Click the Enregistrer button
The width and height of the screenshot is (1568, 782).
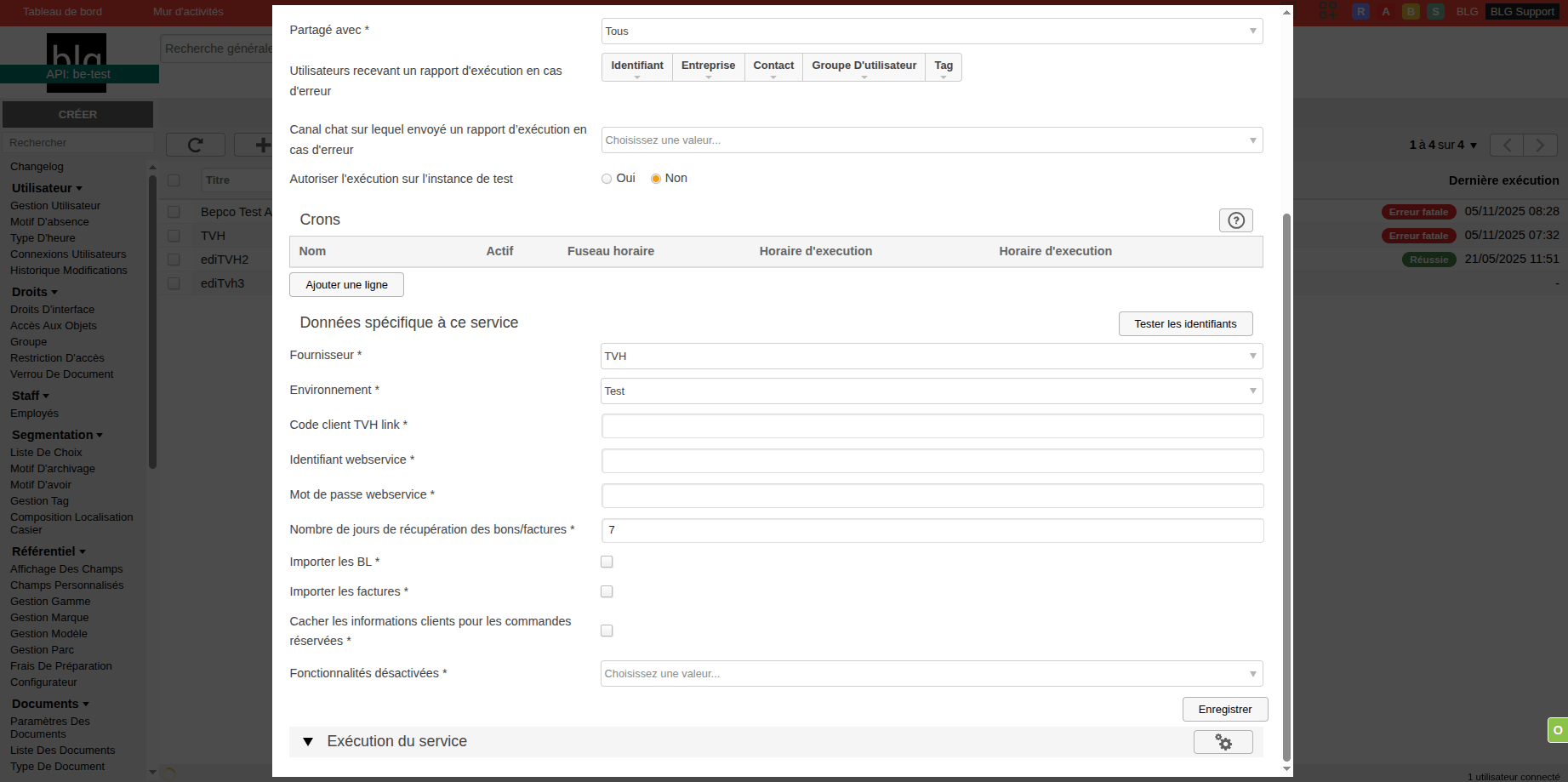[x=1224, y=710]
